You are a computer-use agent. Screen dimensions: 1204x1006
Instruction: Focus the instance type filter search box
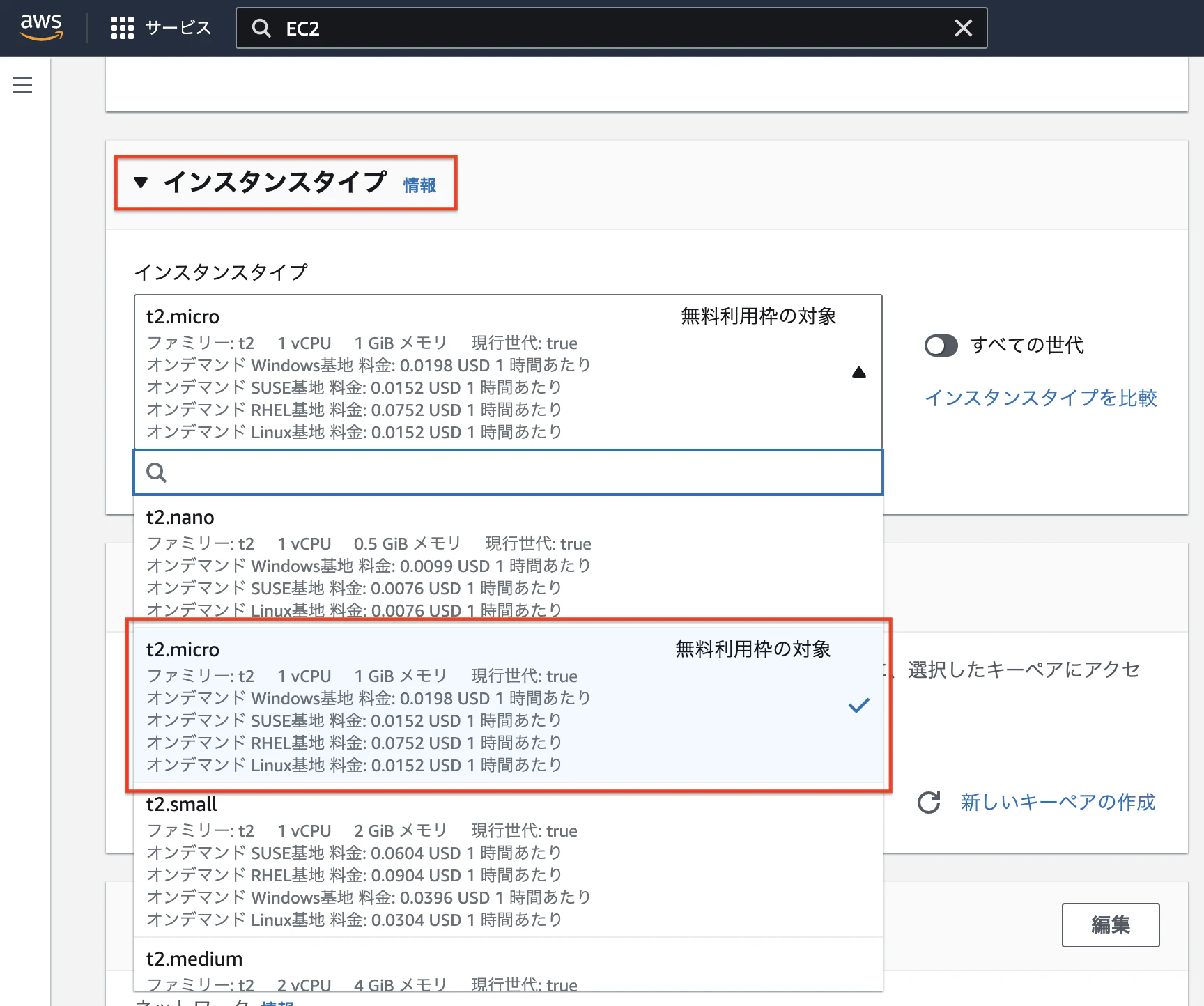[x=508, y=472]
